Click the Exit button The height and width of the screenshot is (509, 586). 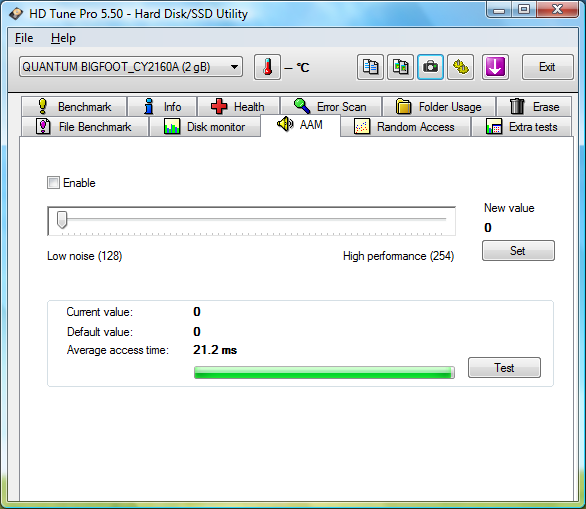[x=548, y=67]
